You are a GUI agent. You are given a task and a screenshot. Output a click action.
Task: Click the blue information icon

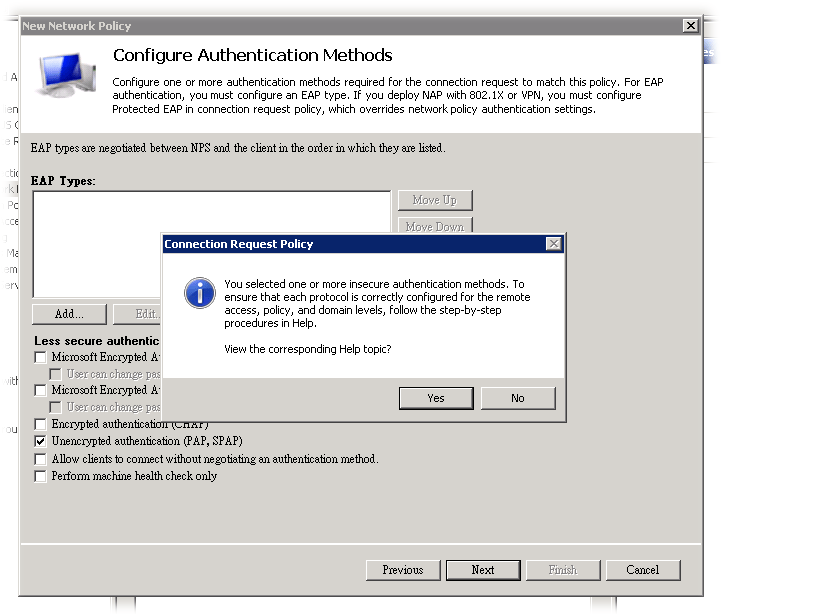[200, 294]
